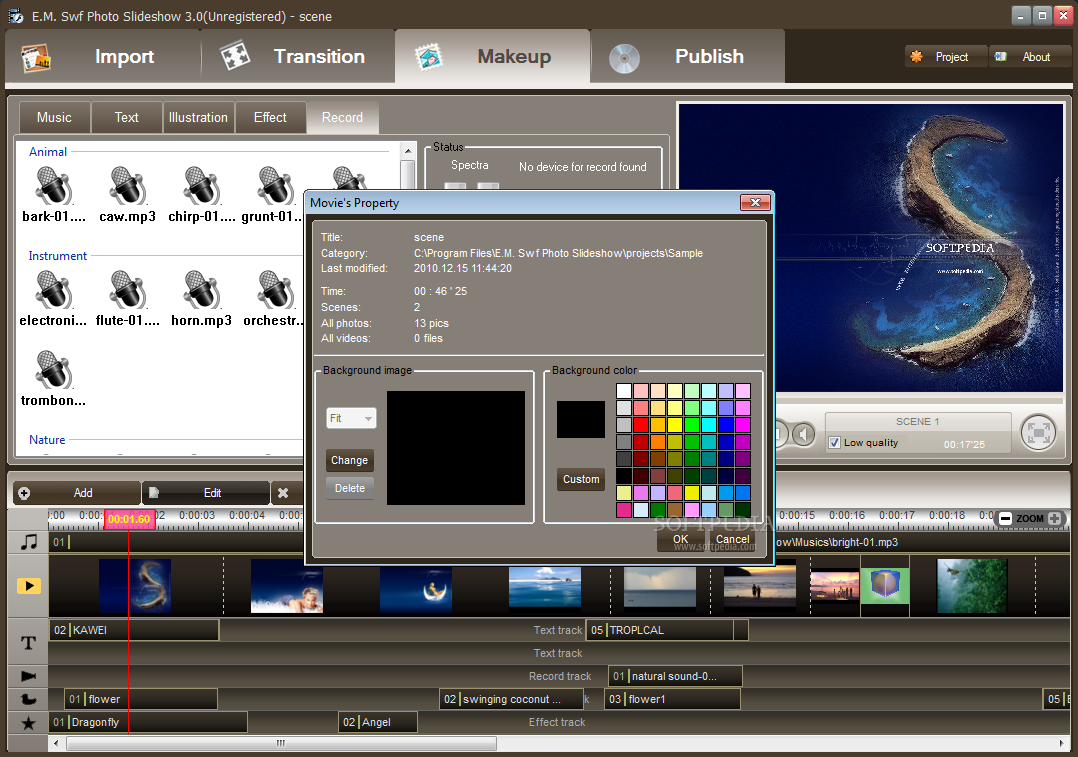Click the music note track icon

(28, 542)
